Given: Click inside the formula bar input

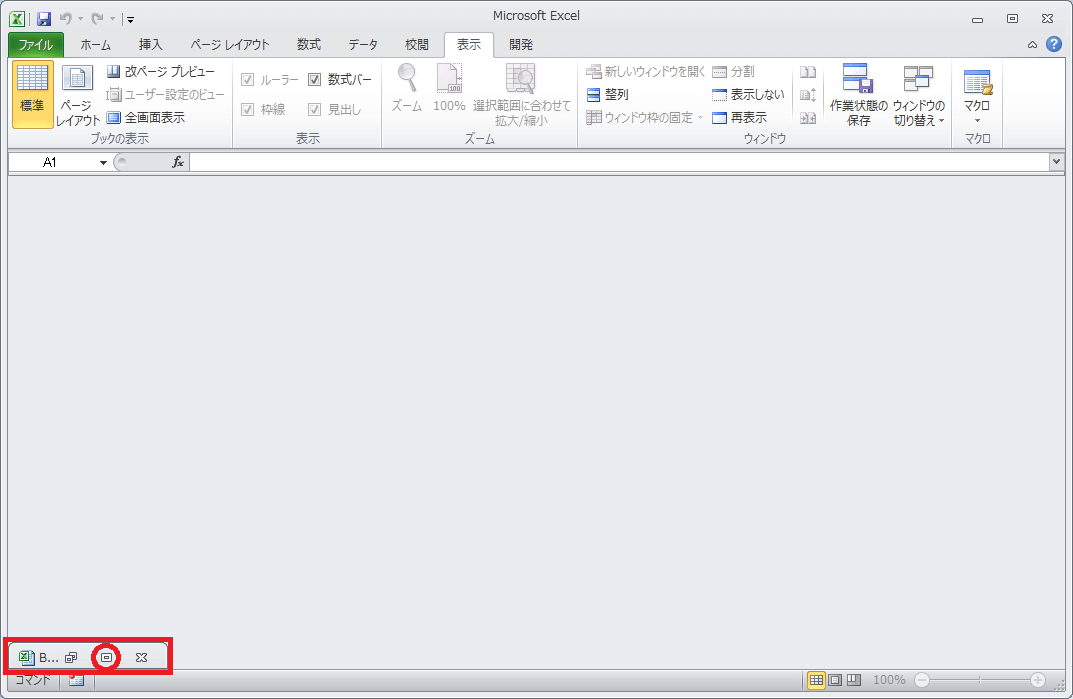Looking at the screenshot, I should tap(619, 162).
